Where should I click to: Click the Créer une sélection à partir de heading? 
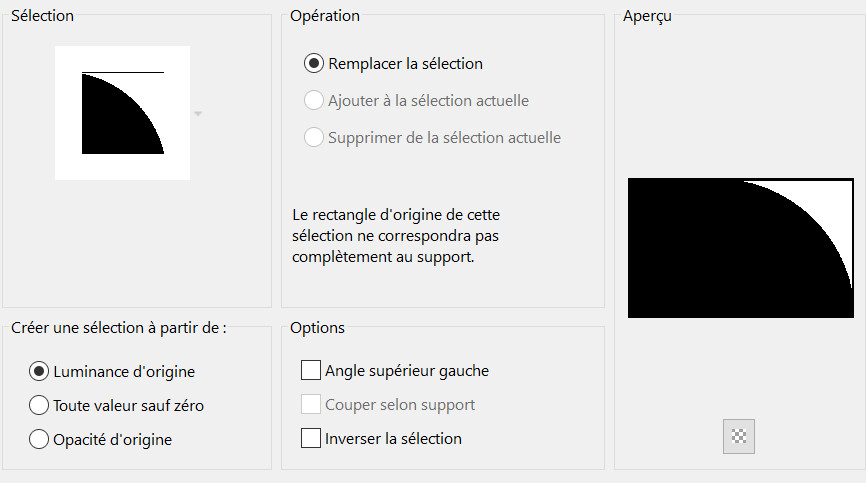pos(119,328)
